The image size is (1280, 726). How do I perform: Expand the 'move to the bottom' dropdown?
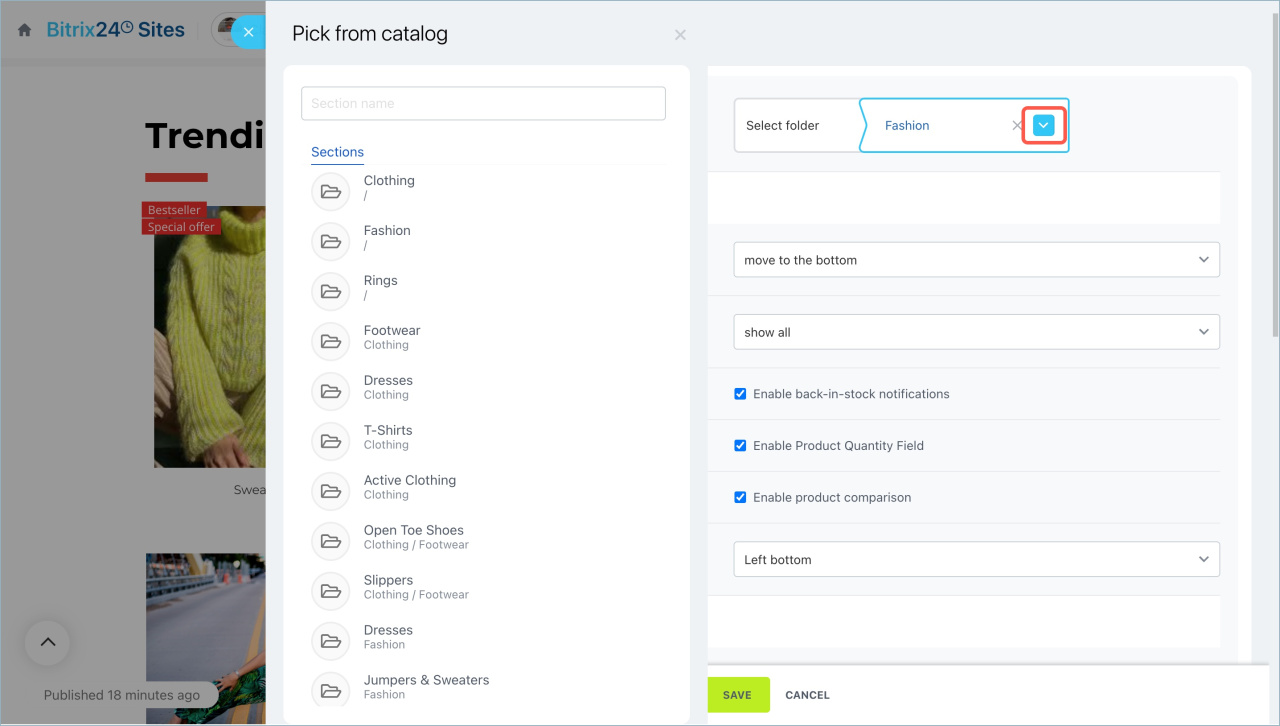point(976,260)
